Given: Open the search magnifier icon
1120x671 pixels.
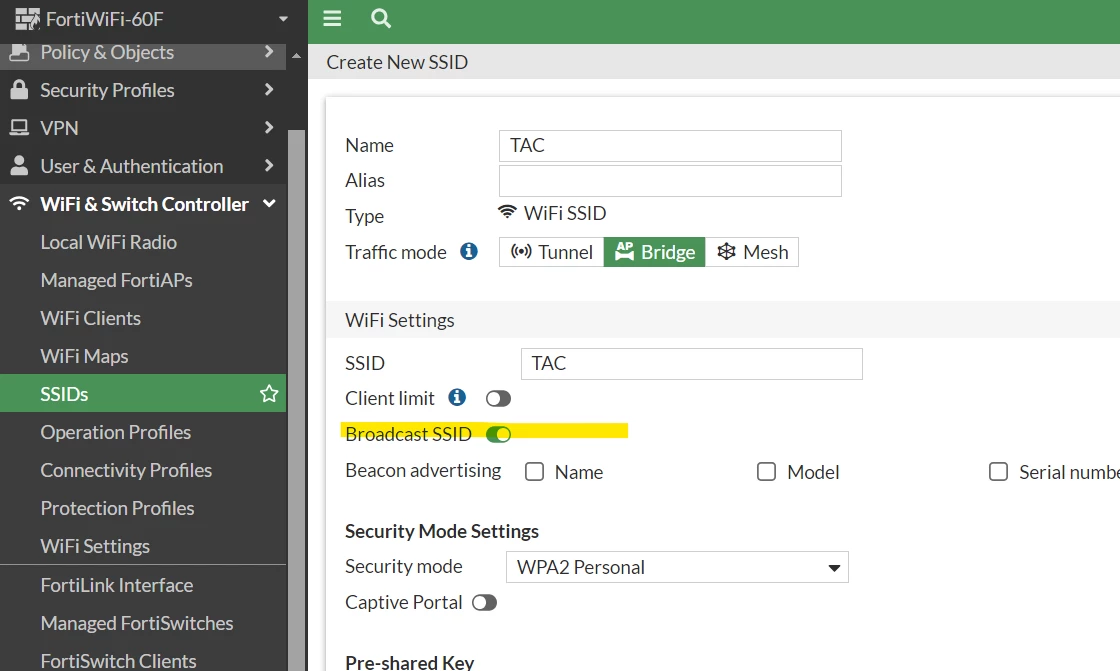Looking at the screenshot, I should 381,18.
